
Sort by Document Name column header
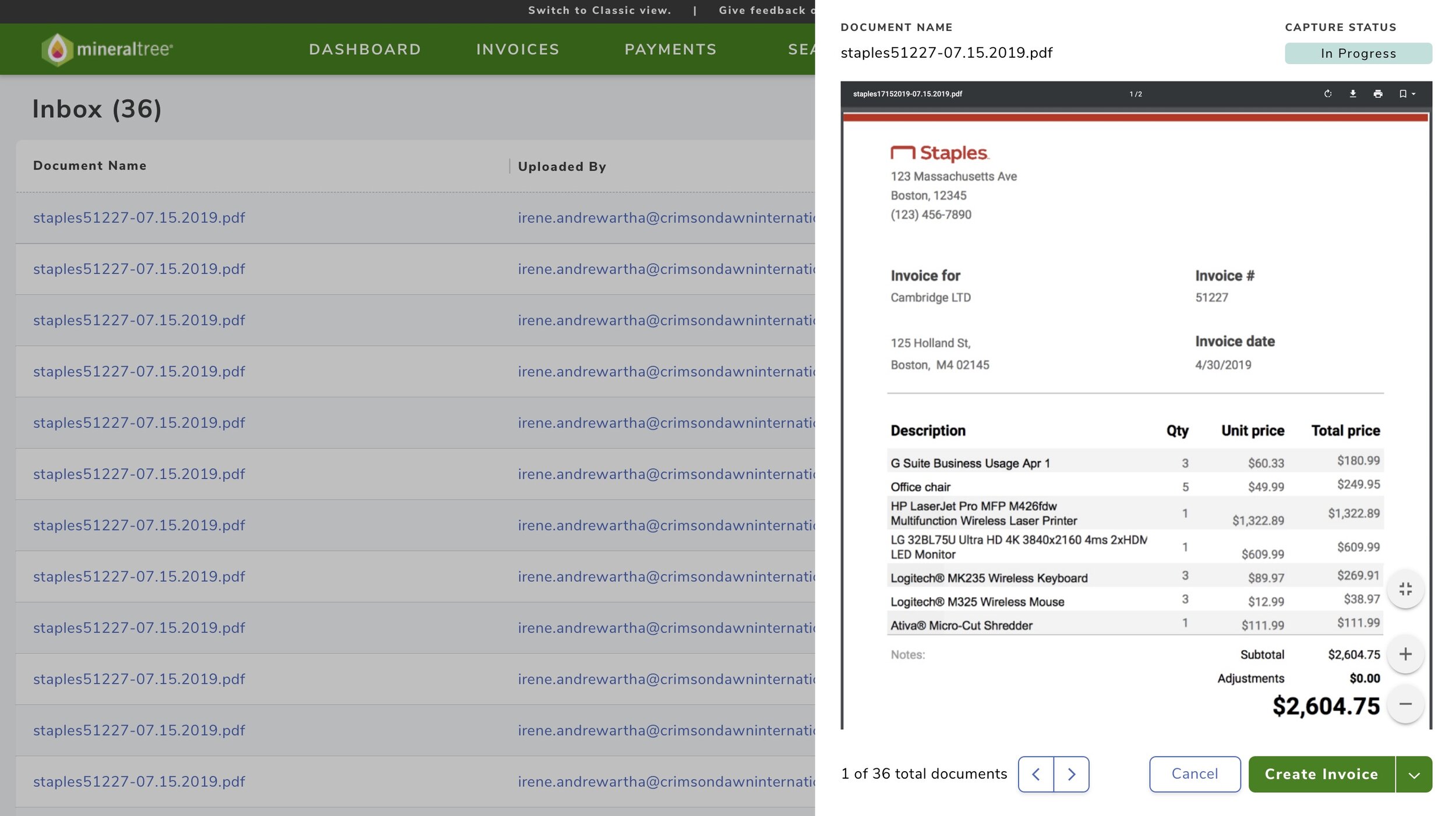[90, 165]
